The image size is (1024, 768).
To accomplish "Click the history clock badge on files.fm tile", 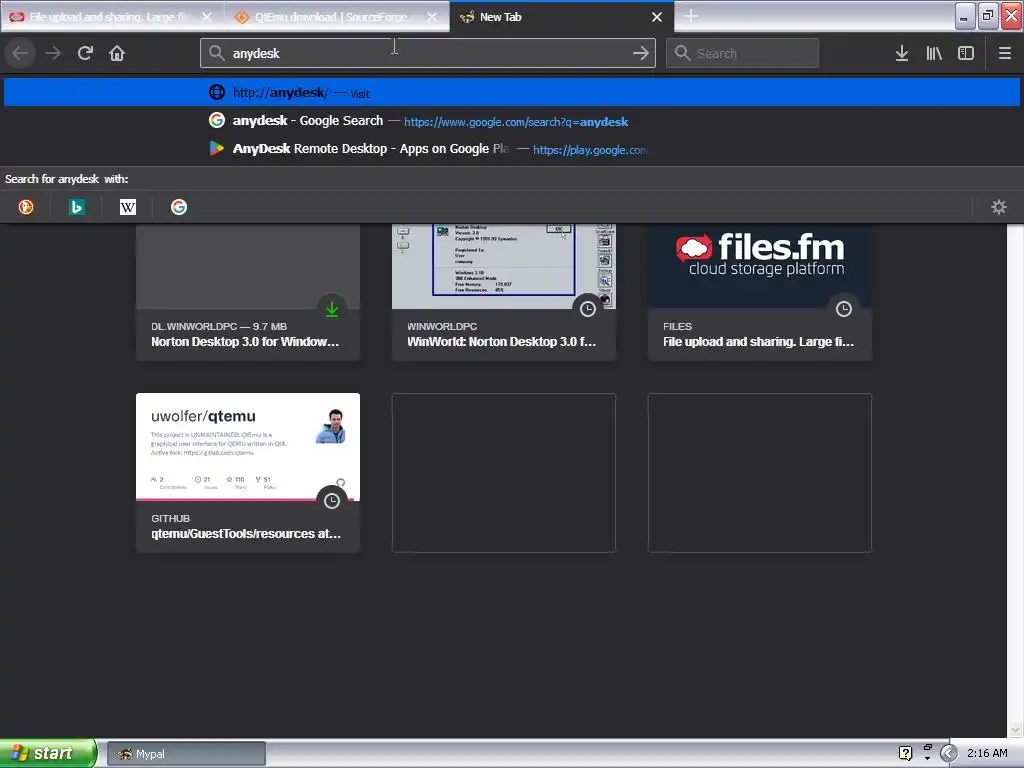I will 844,309.
